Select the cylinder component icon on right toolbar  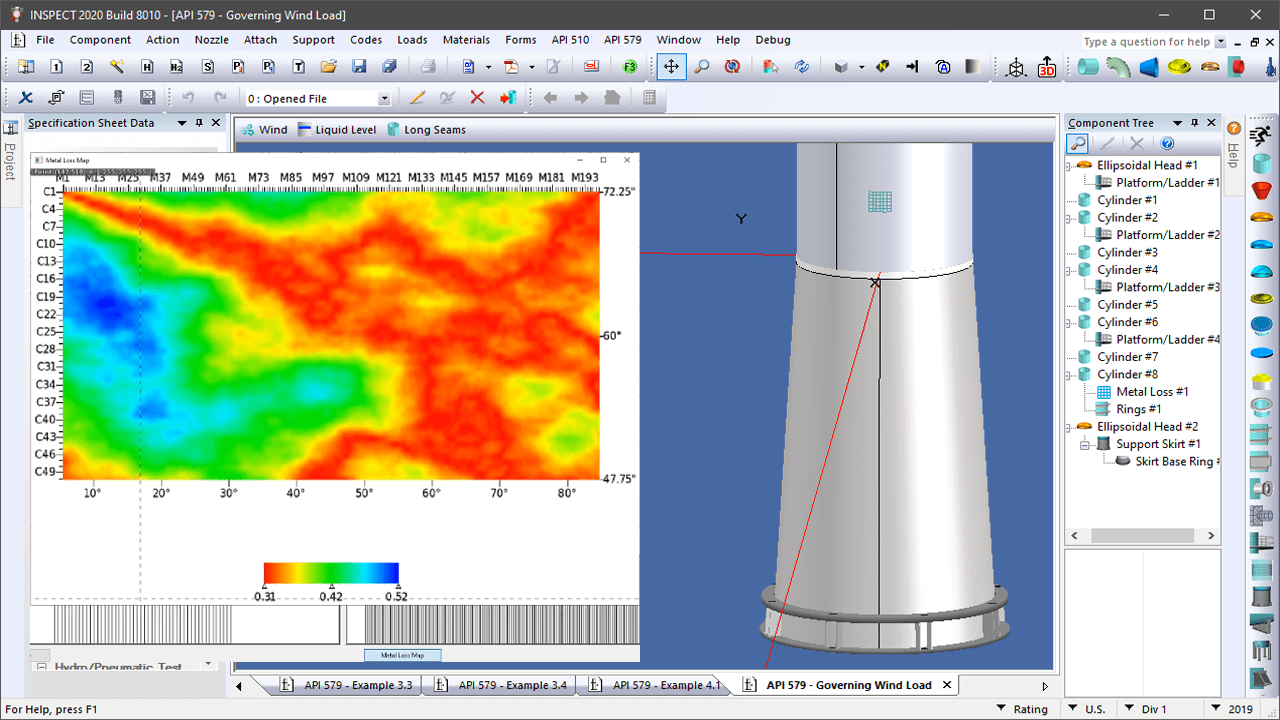1260,164
